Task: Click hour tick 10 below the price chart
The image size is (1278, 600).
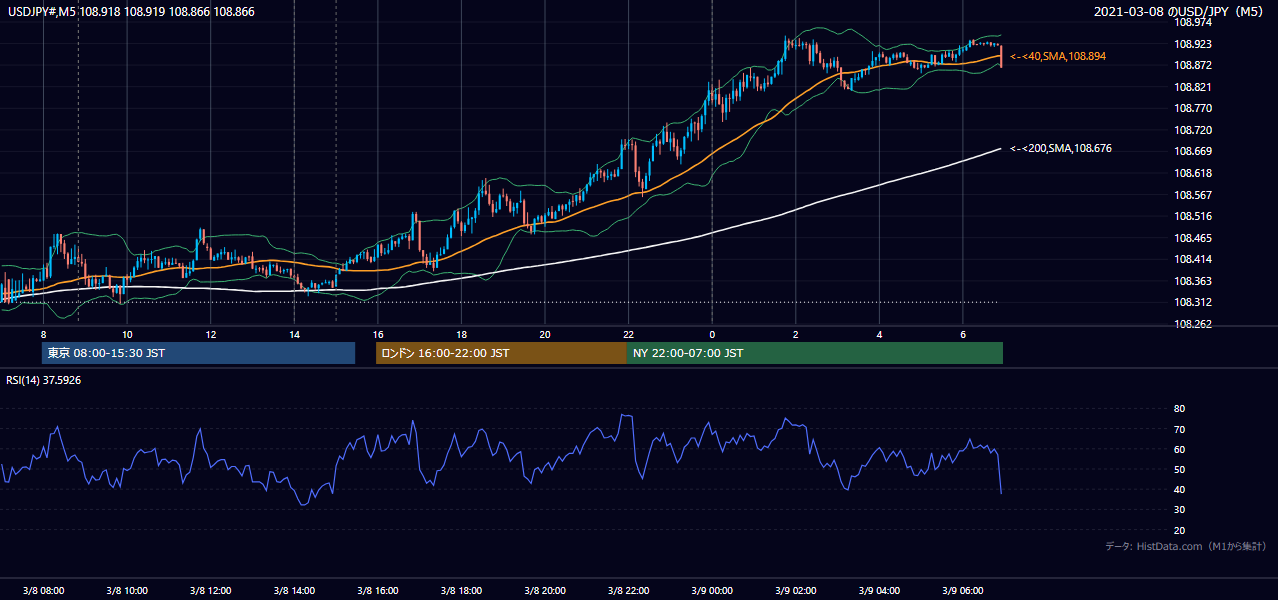Action: point(127,334)
